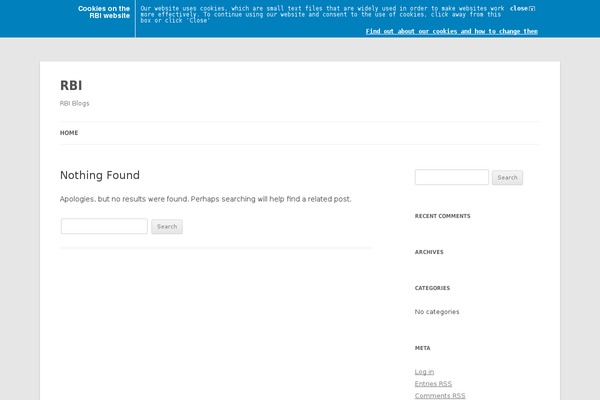Click the 'close' text in the cookie banner
Viewport: 600px width, 400px height.
tap(518, 8)
